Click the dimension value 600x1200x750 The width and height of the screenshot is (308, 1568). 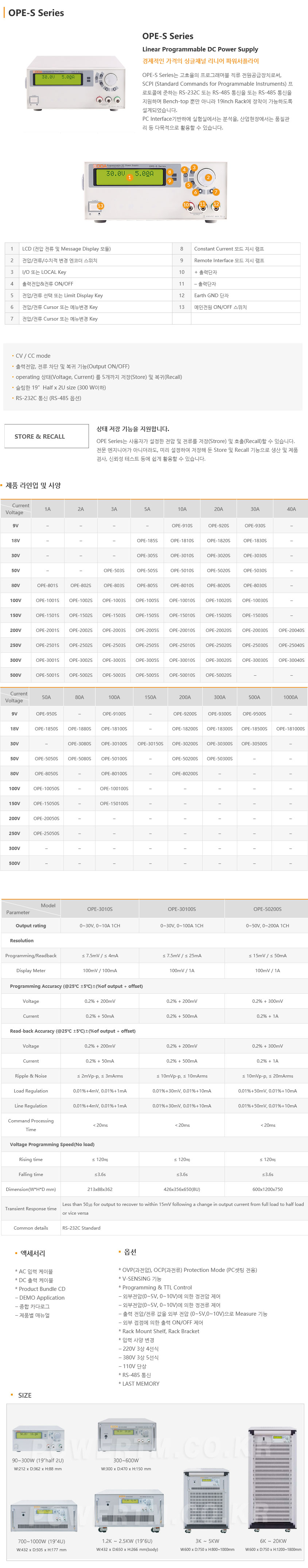coord(267,1189)
